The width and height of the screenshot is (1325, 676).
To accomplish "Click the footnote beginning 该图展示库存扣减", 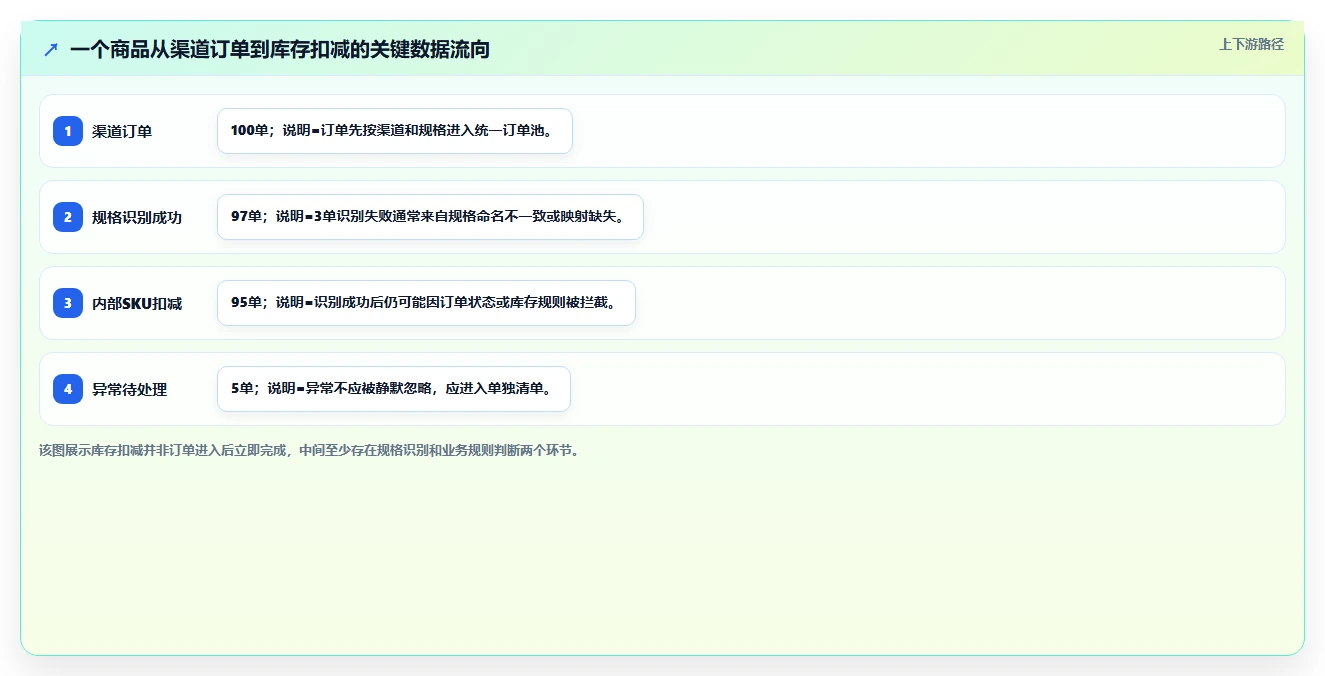I will click(309, 451).
